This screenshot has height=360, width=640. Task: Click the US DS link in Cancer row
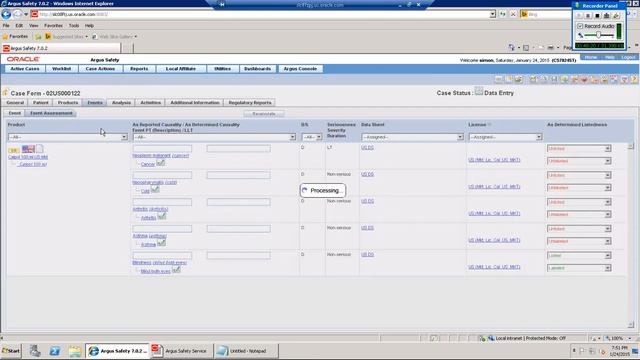point(367,148)
